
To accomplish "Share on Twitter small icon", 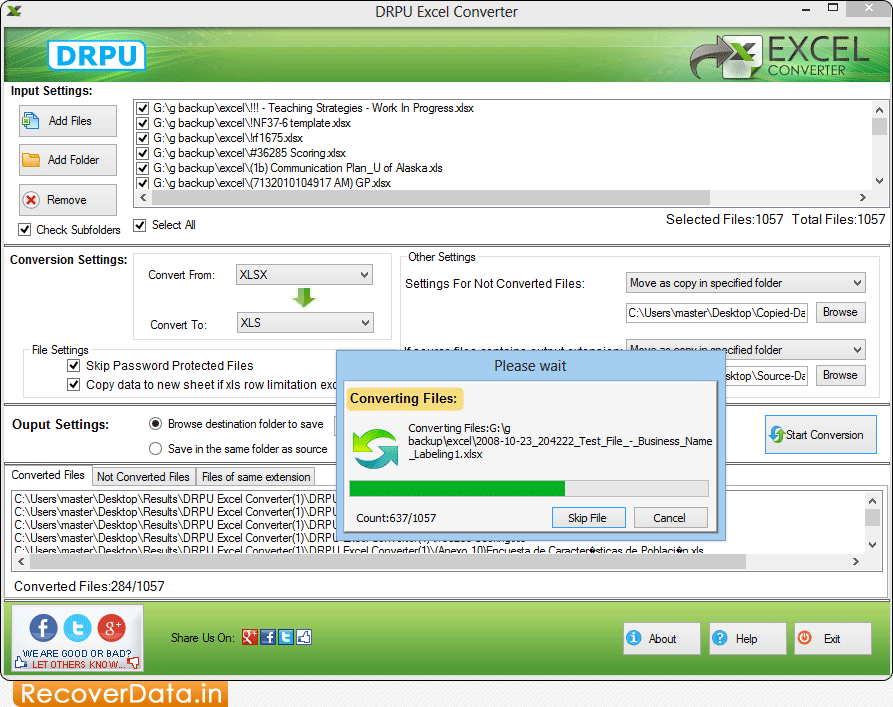I will pyautogui.click(x=286, y=637).
